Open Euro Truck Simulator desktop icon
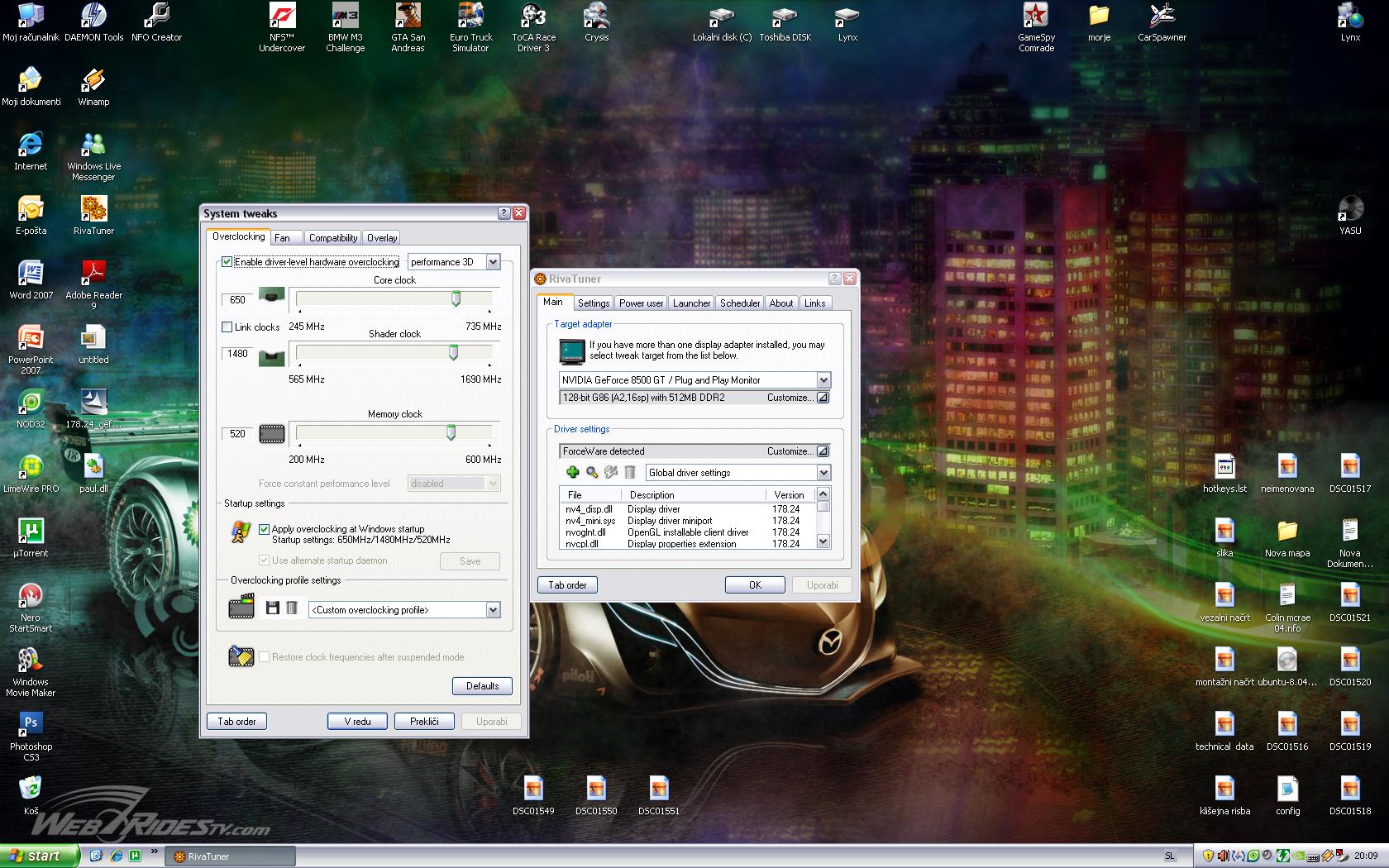The height and width of the screenshot is (868, 1389). tap(470, 27)
